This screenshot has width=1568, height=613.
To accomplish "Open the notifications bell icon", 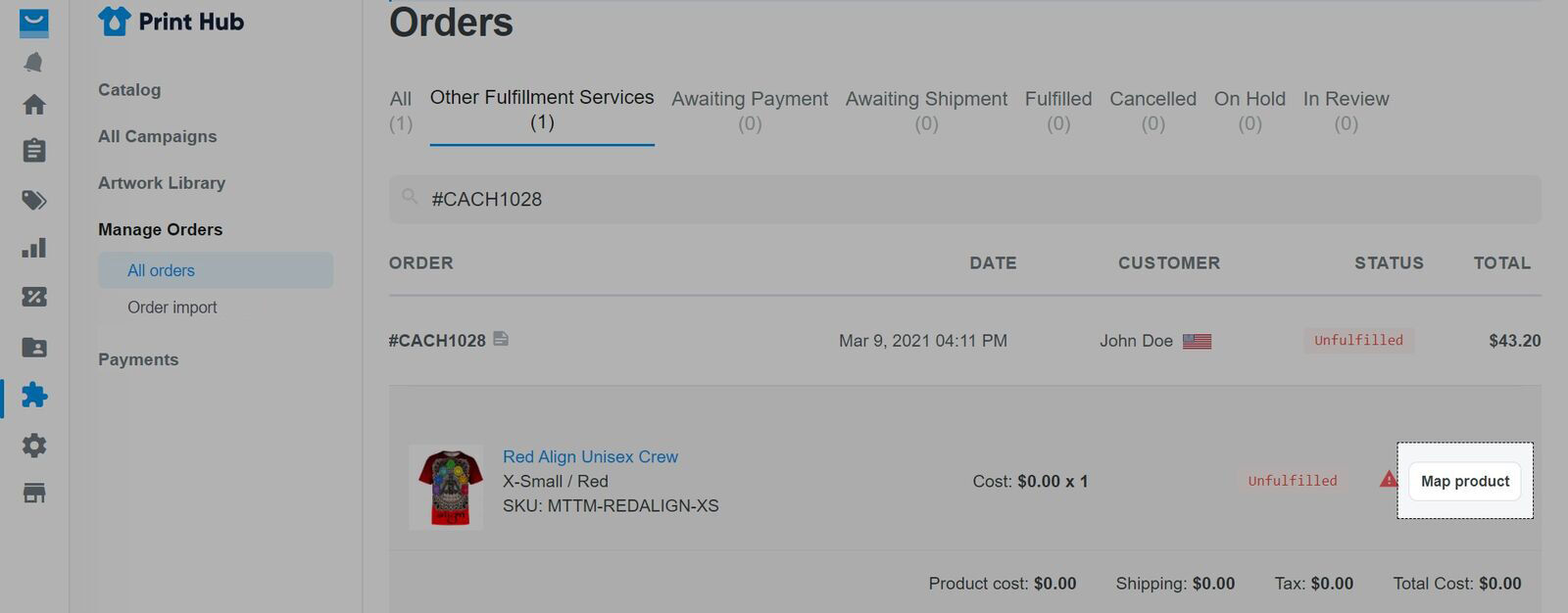I will pyautogui.click(x=34, y=63).
